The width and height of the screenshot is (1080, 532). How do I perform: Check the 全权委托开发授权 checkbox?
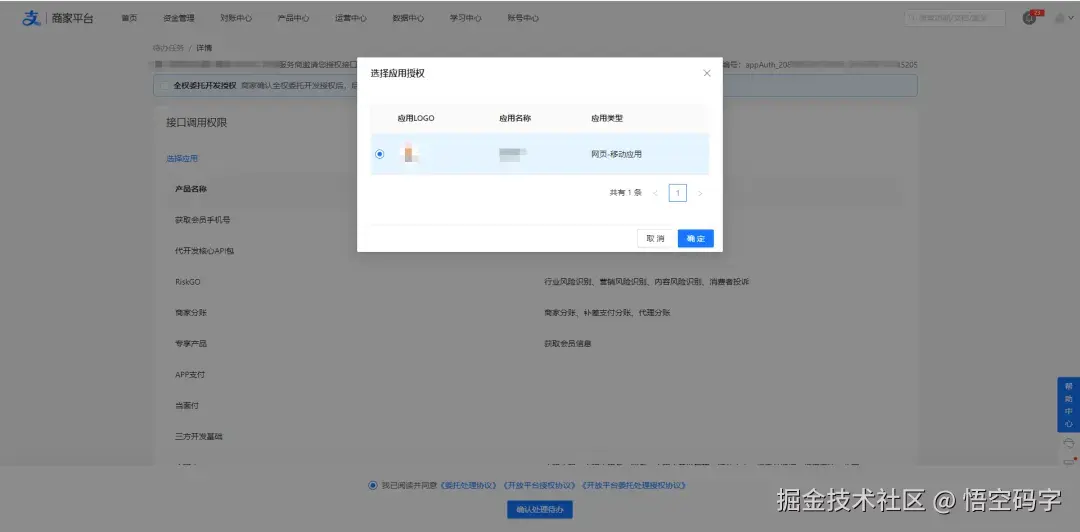coord(164,86)
